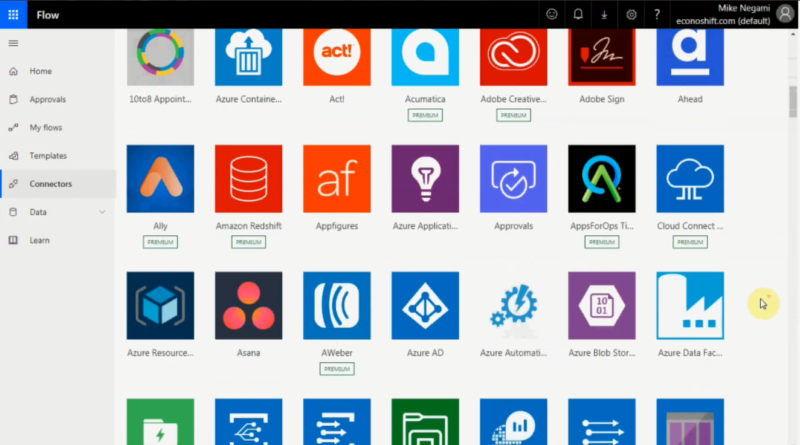The image size is (800, 445).
Task: Open the Cloud Connect connector icon
Action: pyautogui.click(x=690, y=179)
